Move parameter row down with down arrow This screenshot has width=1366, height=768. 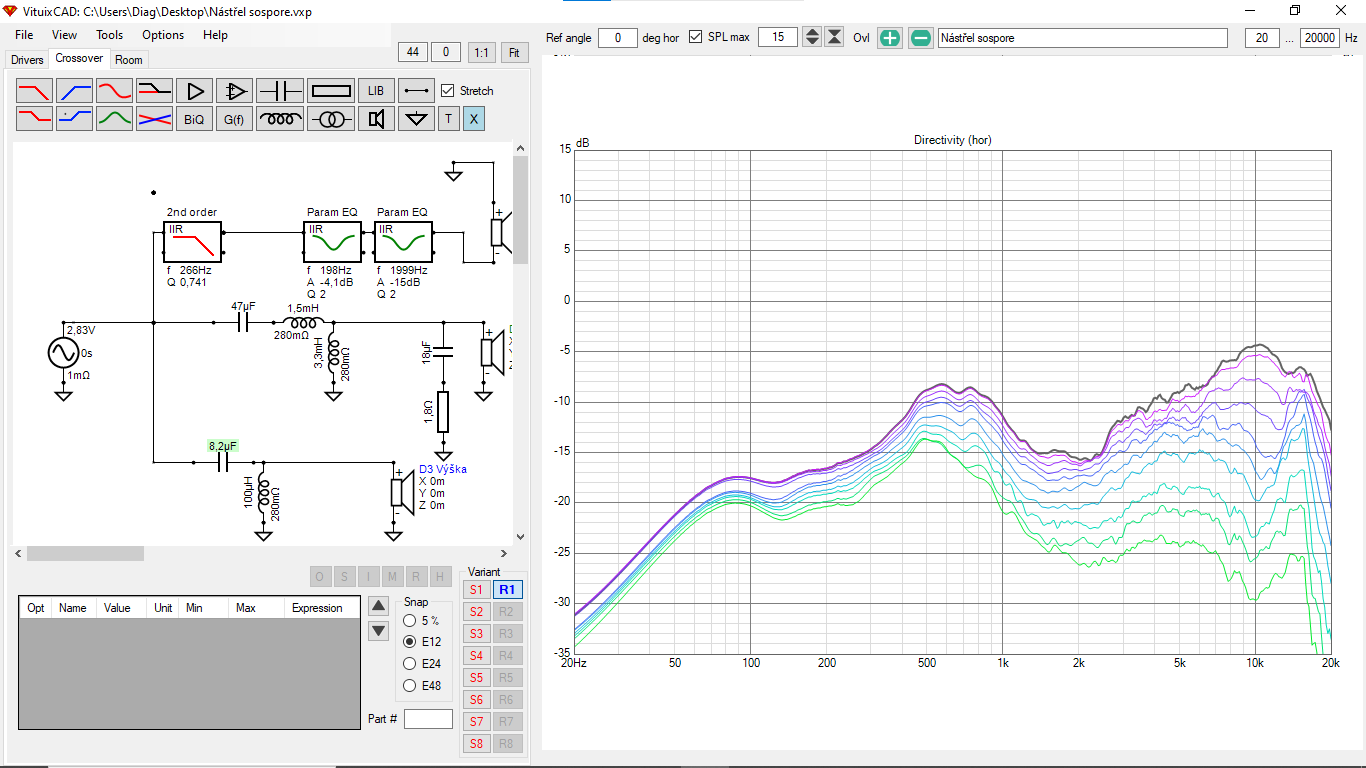tap(378, 631)
